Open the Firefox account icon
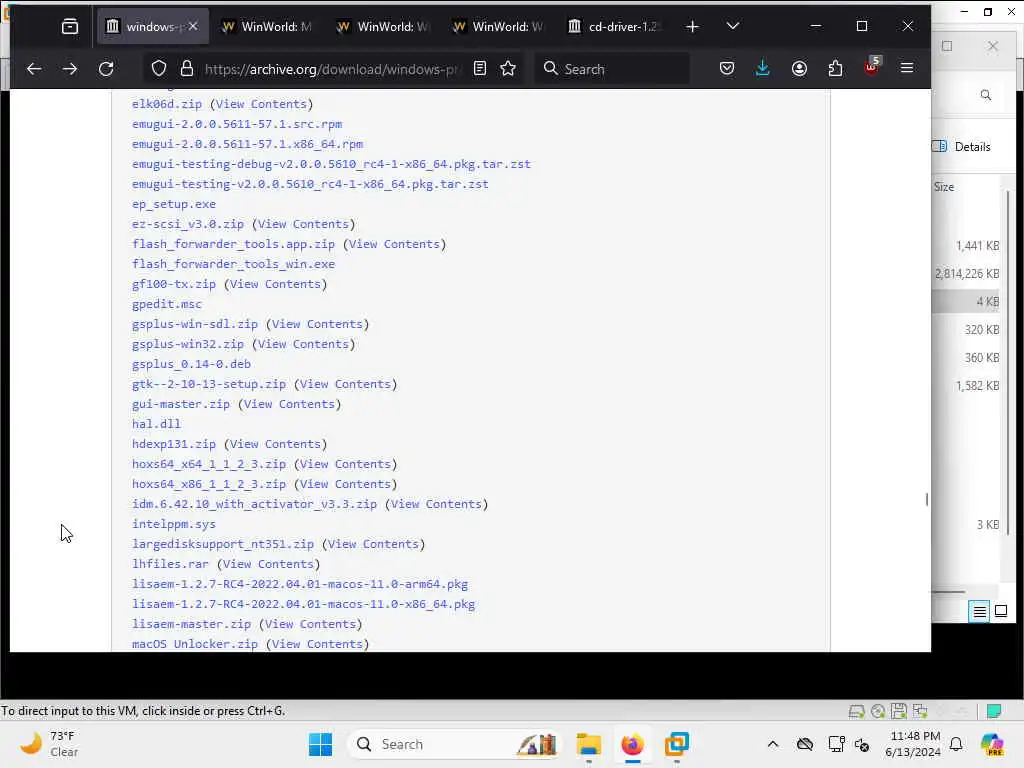 pos(799,69)
